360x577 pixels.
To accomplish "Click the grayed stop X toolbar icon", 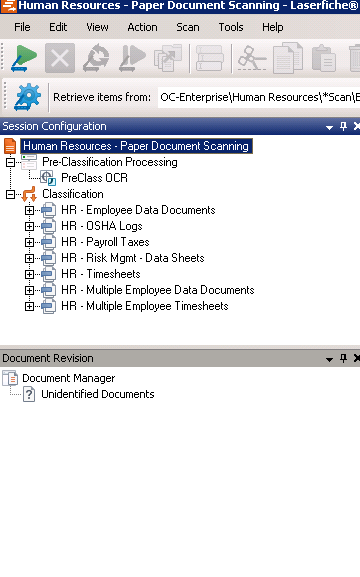I will click(60, 58).
